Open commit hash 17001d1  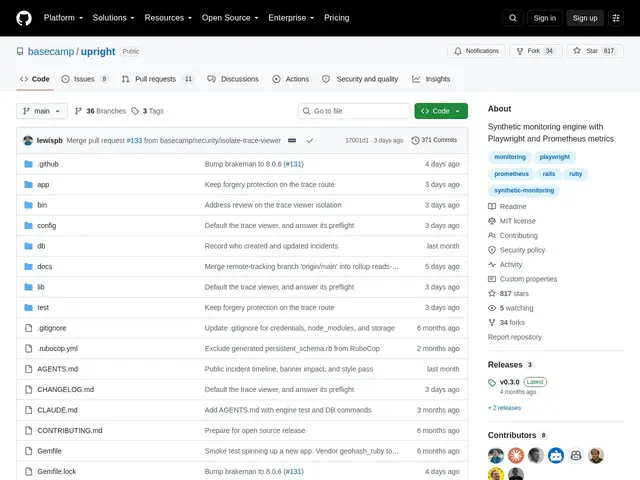click(357, 140)
